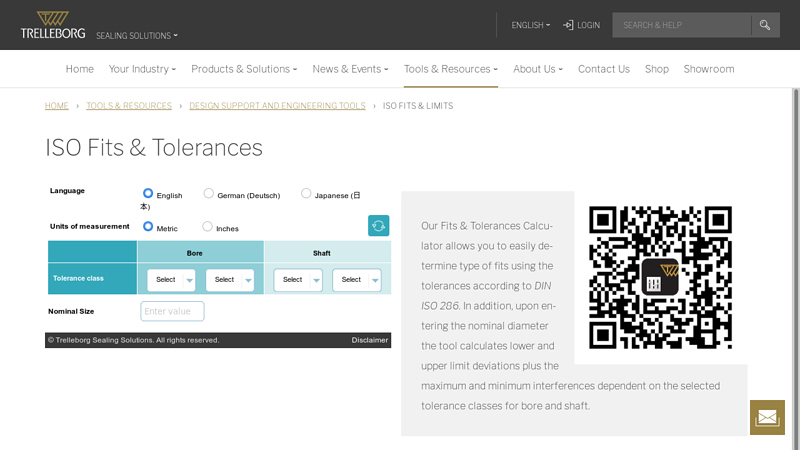800x450 pixels.
Task: Click the QR code image
Action: (x=660, y=277)
